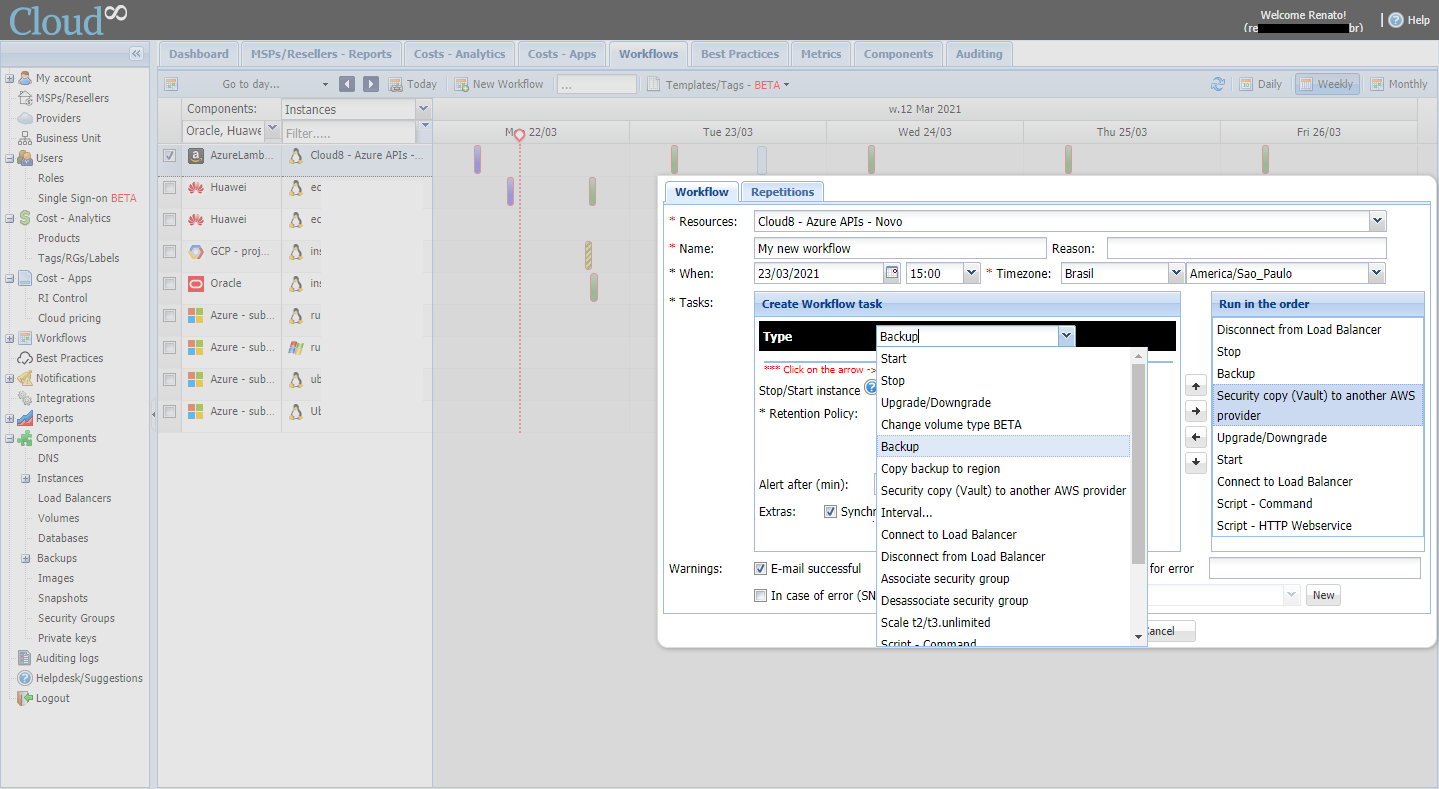Click the refresh icon in toolbar

(x=1217, y=84)
